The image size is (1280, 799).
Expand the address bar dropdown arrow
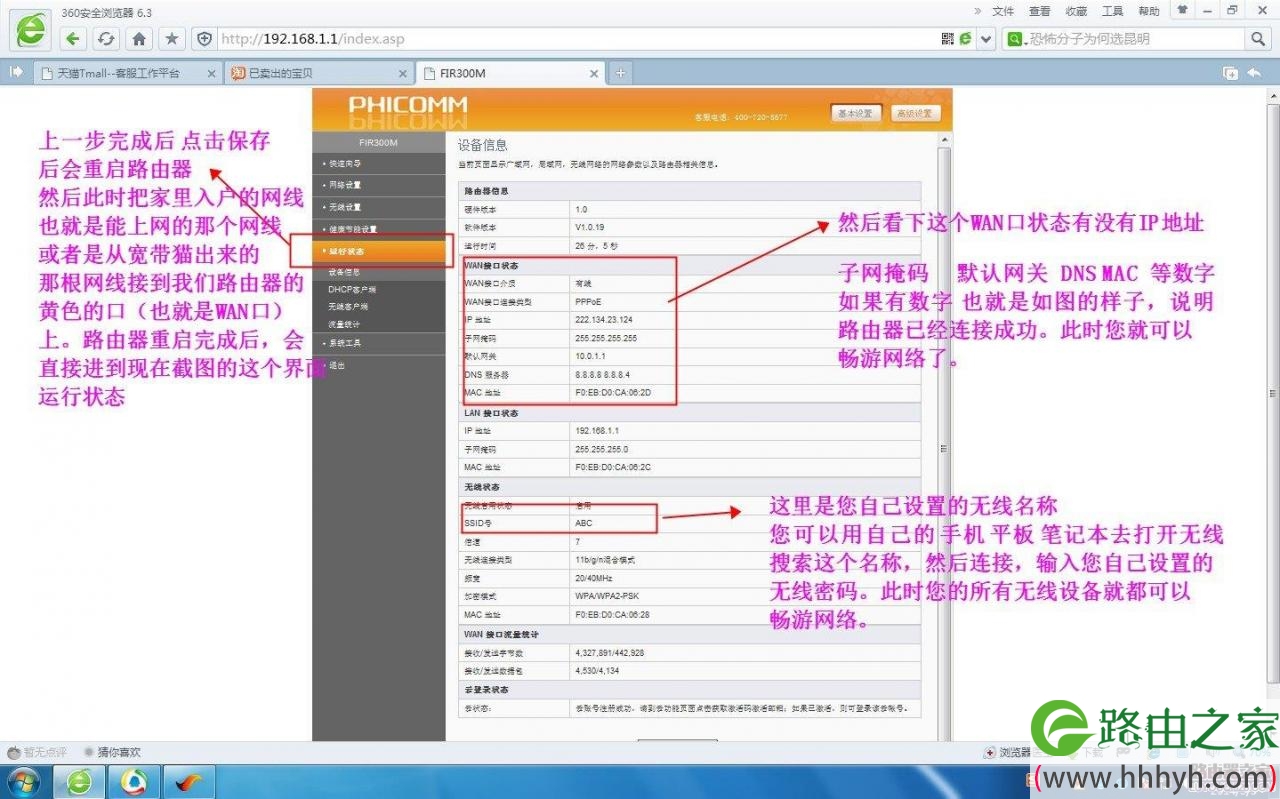(x=986, y=39)
